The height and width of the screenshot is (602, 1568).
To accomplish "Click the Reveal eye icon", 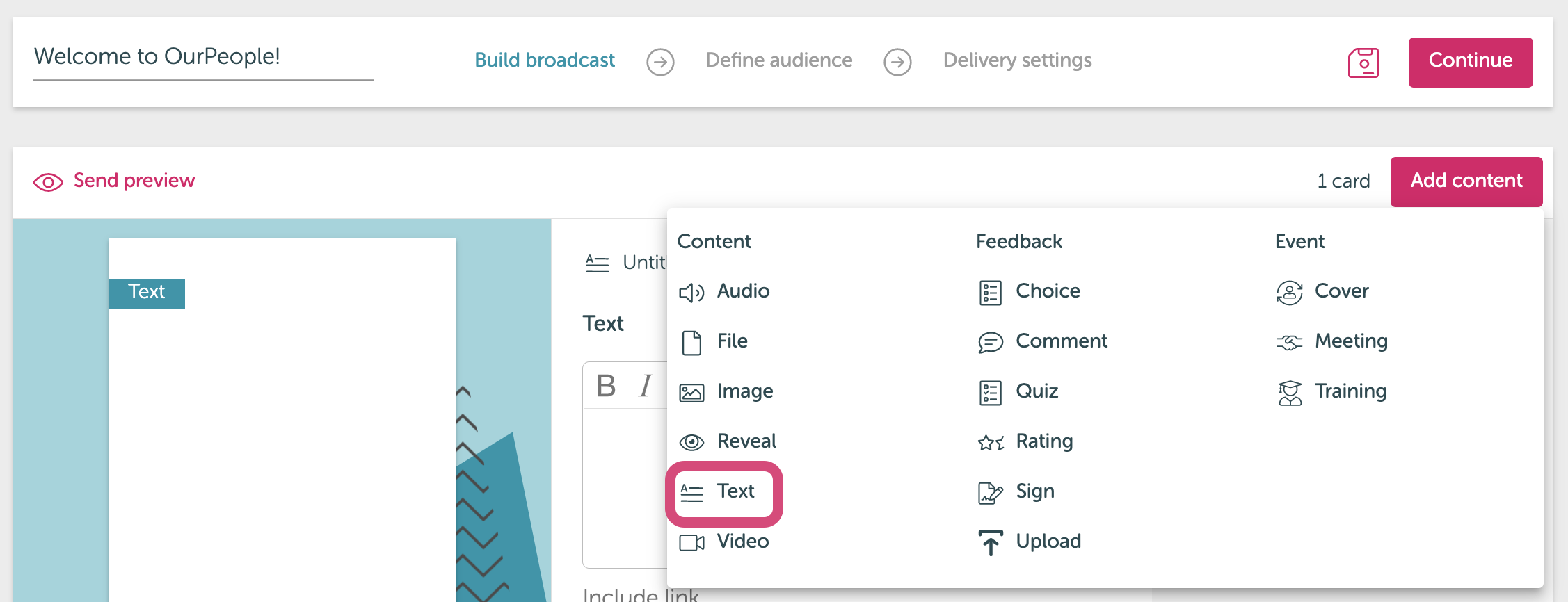I will coord(691,442).
